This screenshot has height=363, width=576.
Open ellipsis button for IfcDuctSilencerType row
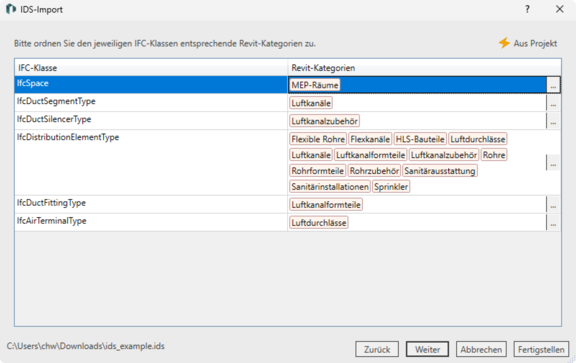(x=553, y=121)
